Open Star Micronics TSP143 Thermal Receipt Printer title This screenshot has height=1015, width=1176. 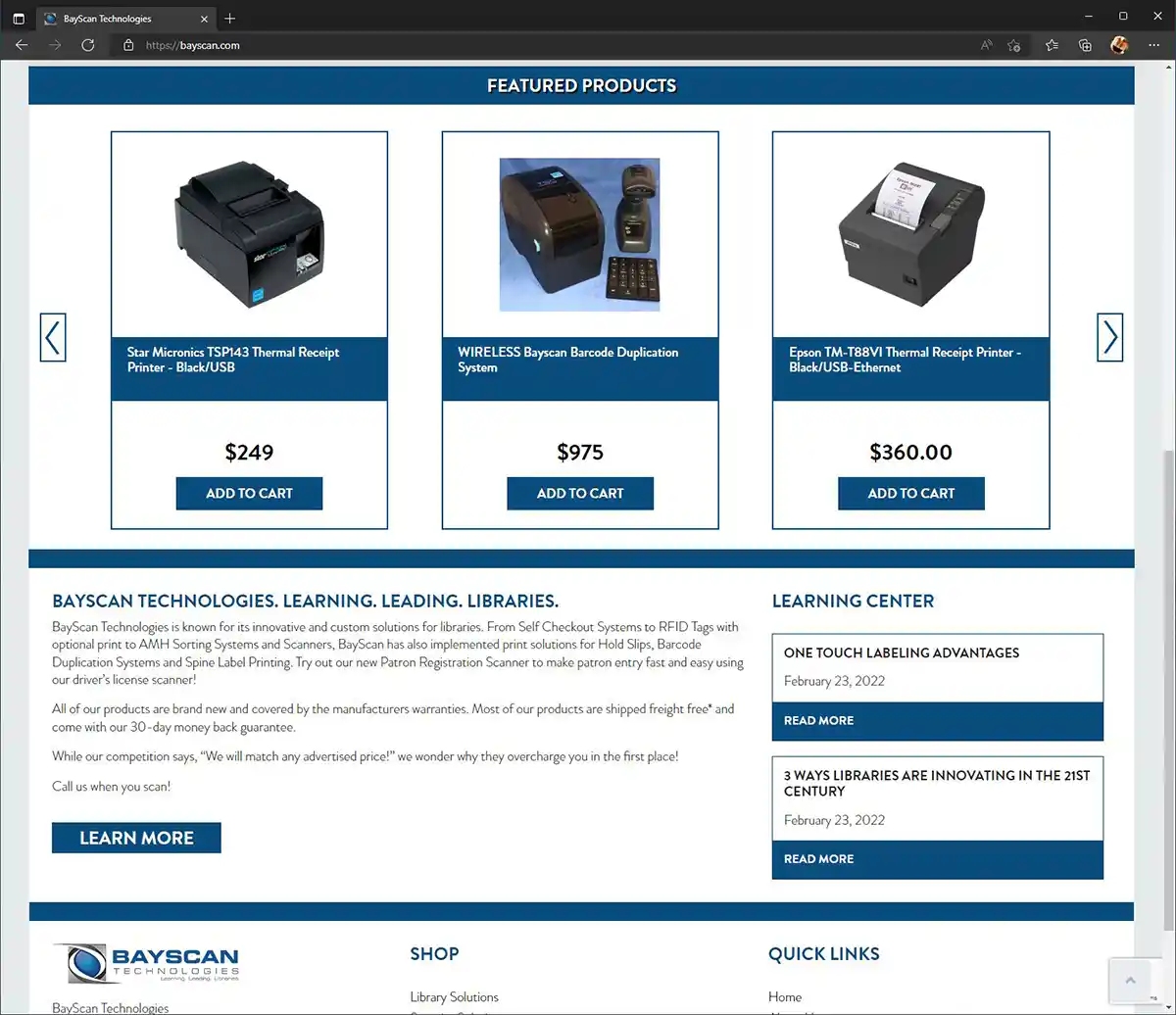(x=233, y=360)
